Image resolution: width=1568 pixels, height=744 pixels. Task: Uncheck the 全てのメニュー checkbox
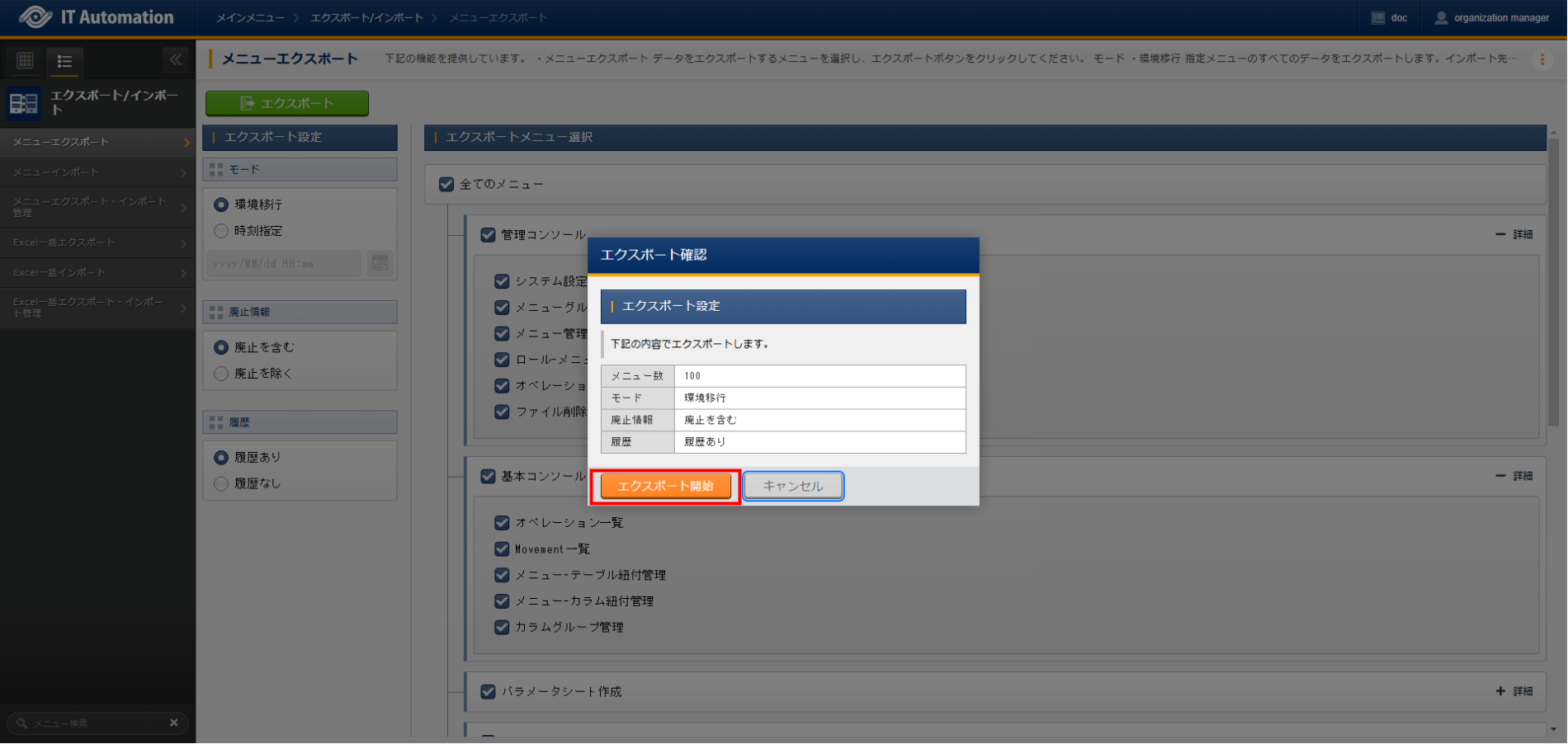[446, 185]
